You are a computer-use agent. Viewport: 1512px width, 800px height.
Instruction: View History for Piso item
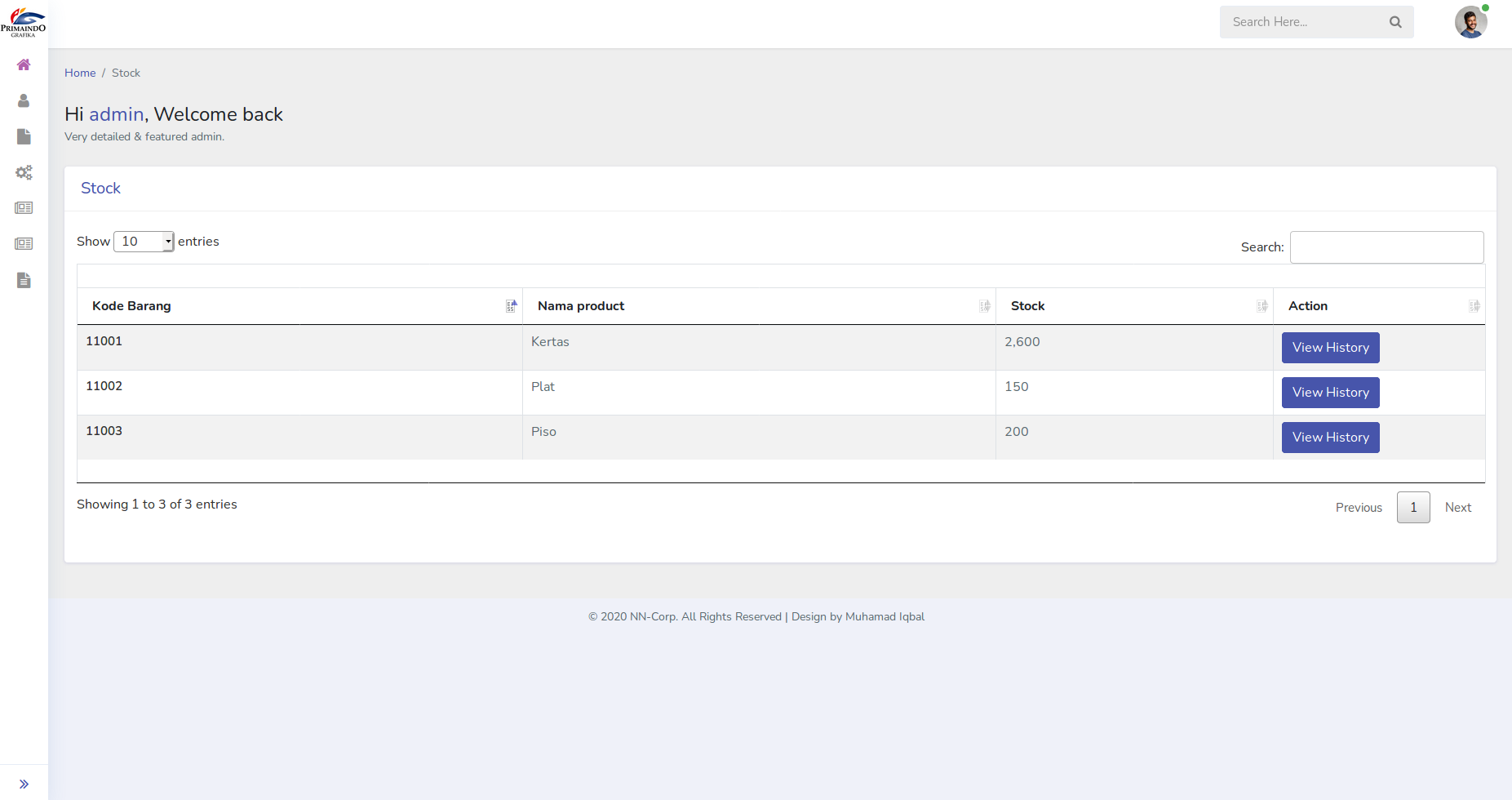point(1330,438)
